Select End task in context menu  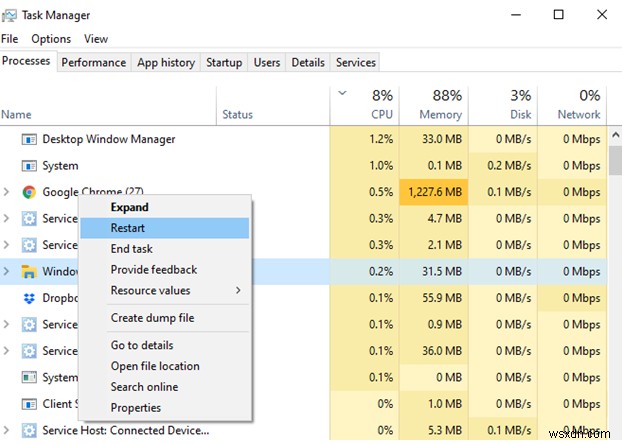pyautogui.click(x=131, y=249)
